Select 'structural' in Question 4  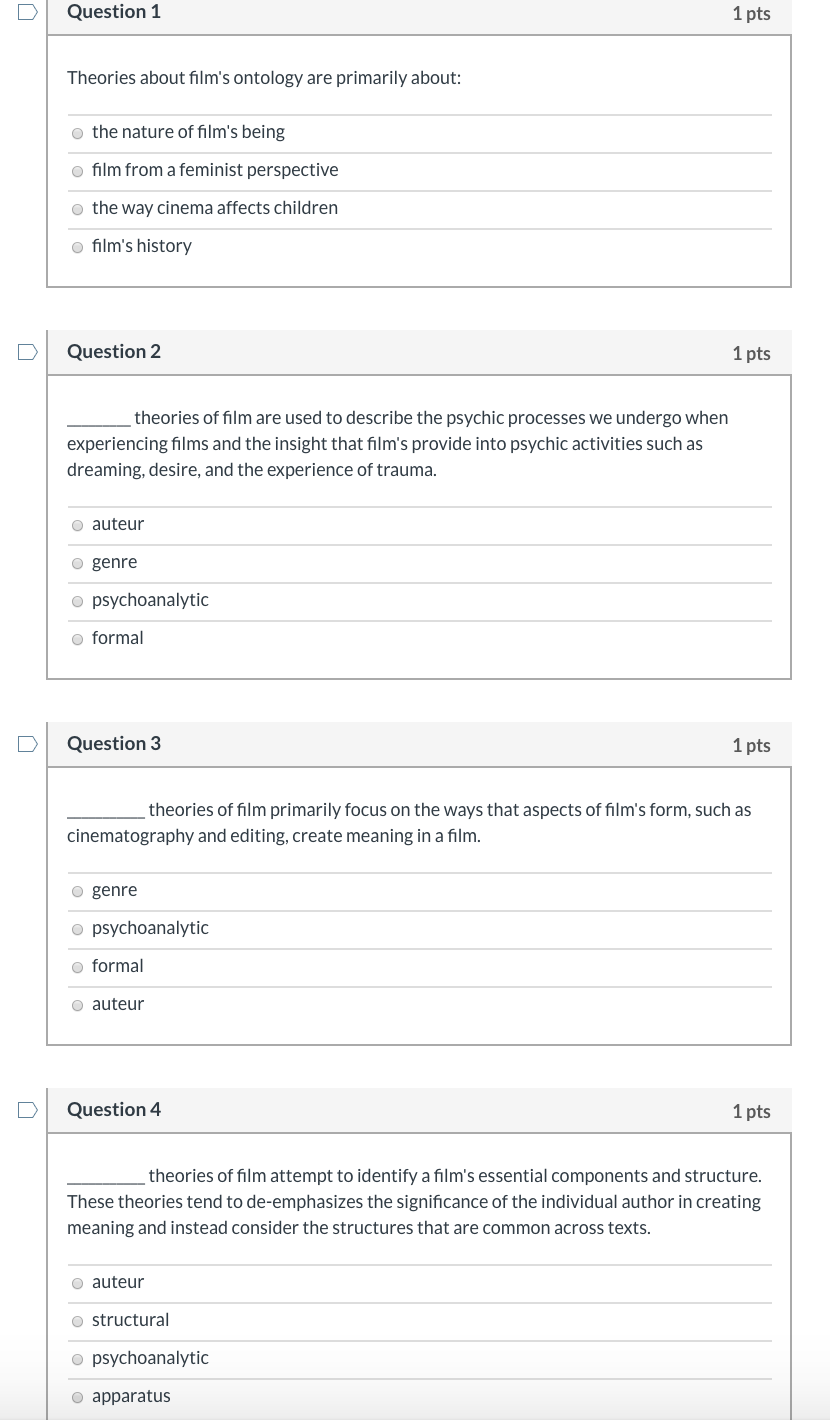[x=77, y=1321]
